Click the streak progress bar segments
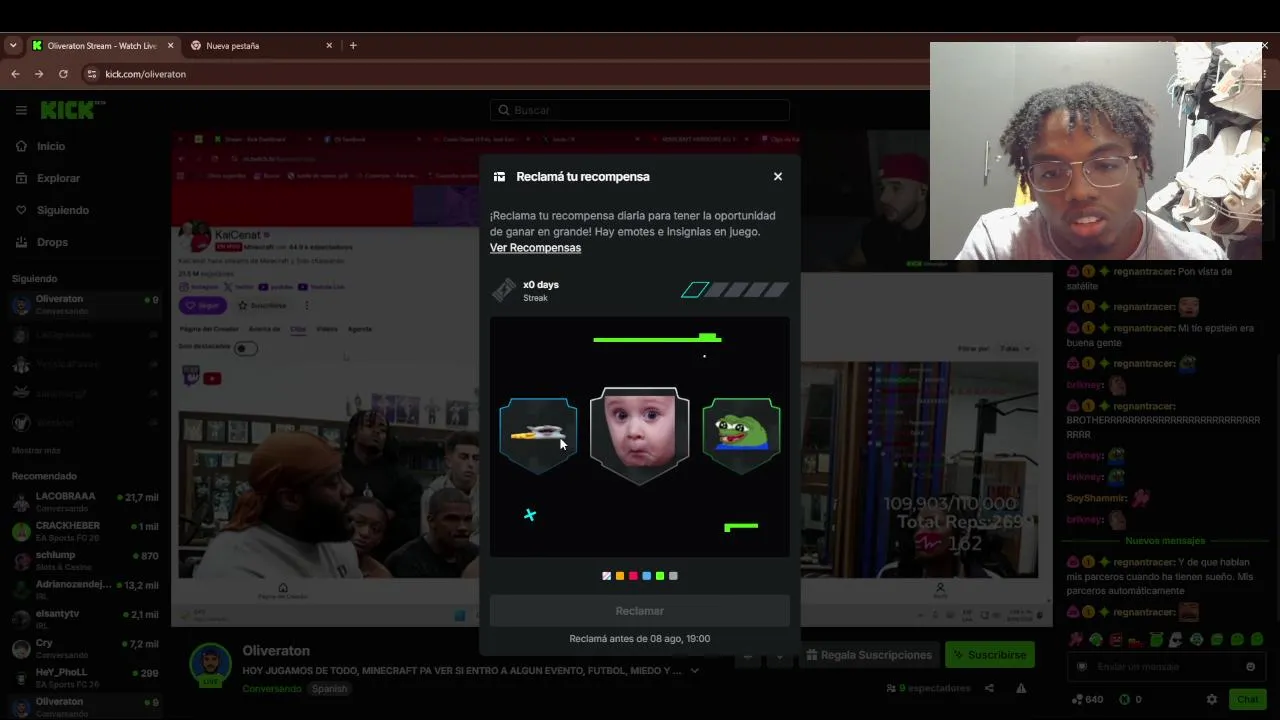This screenshot has height=720, width=1280. click(735, 290)
